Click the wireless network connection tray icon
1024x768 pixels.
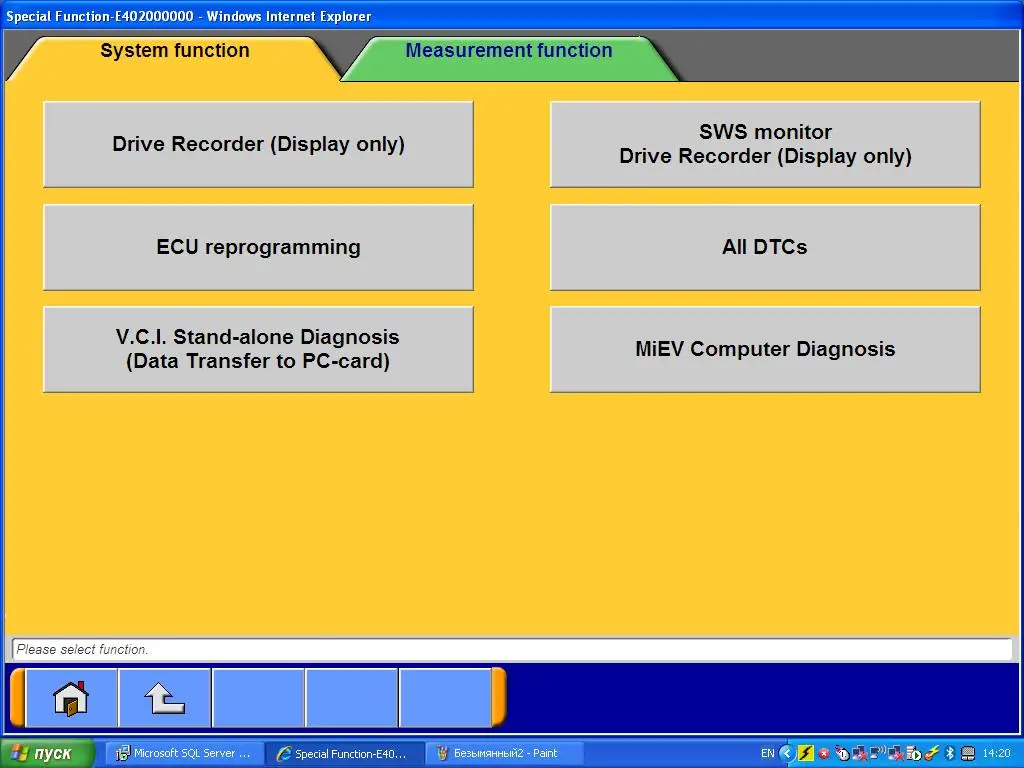(877, 753)
